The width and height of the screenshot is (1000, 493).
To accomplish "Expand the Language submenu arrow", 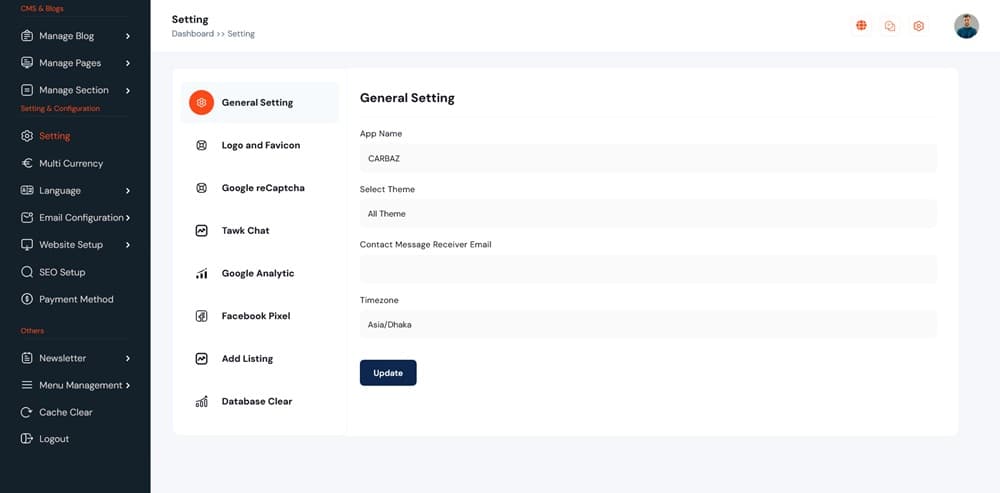I will click(x=128, y=190).
